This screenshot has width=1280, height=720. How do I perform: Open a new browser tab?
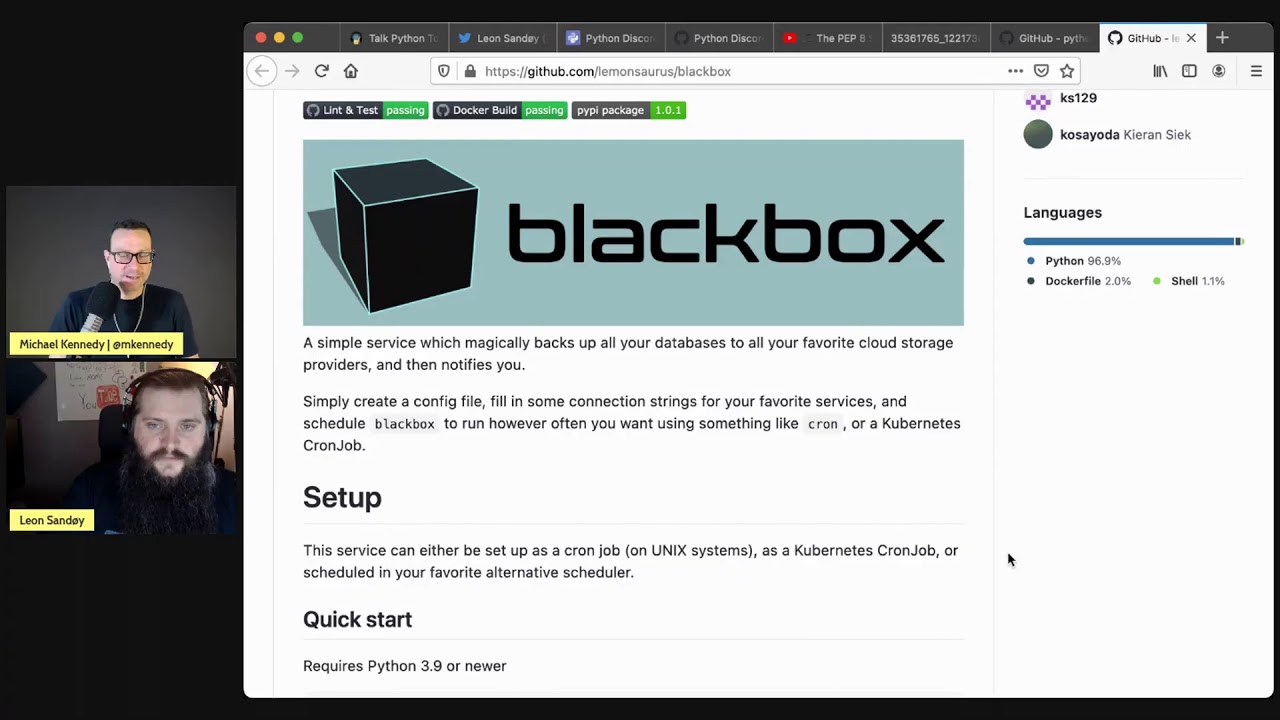(x=1222, y=38)
